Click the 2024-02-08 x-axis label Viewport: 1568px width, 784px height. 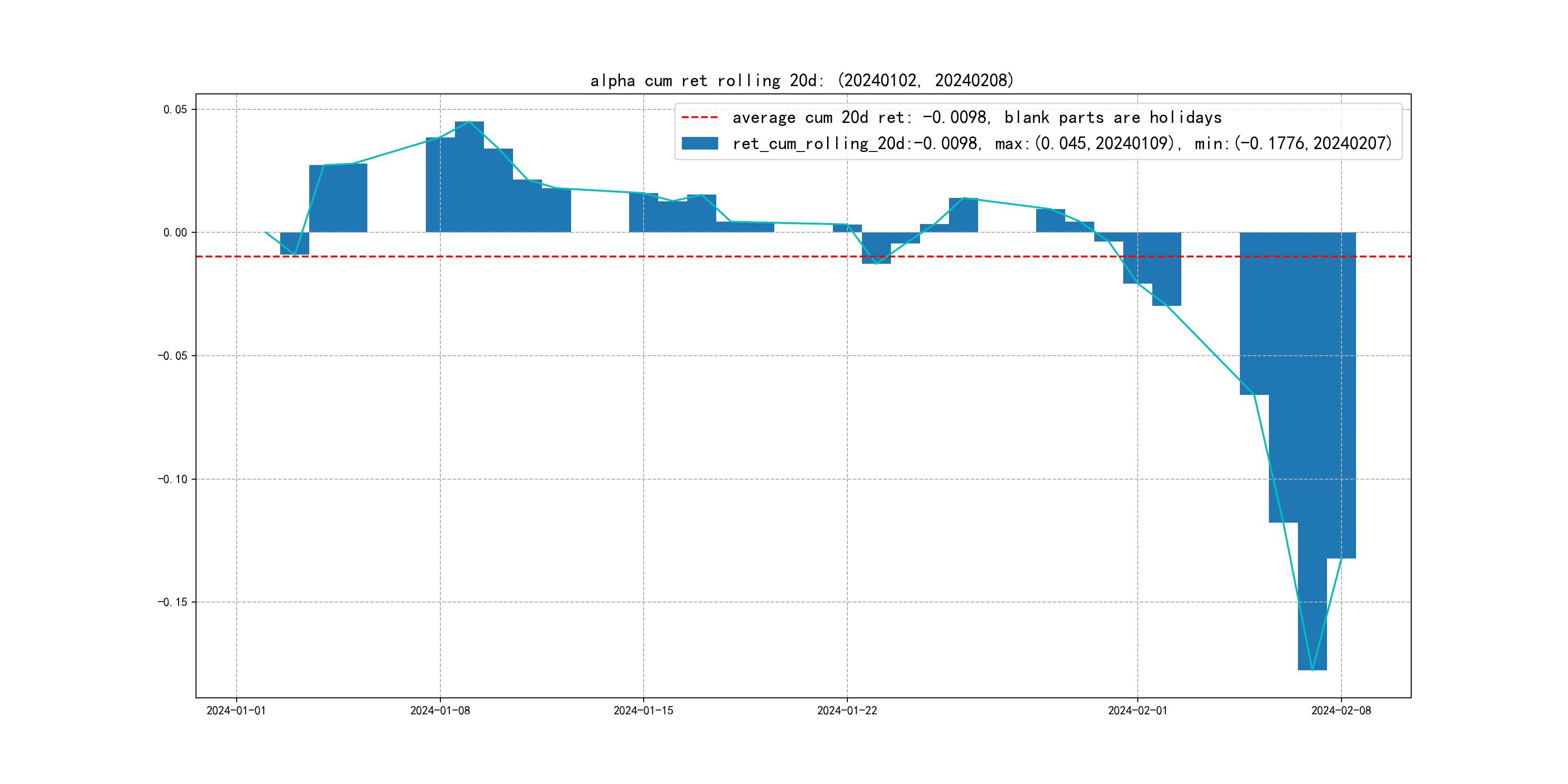[1341, 710]
